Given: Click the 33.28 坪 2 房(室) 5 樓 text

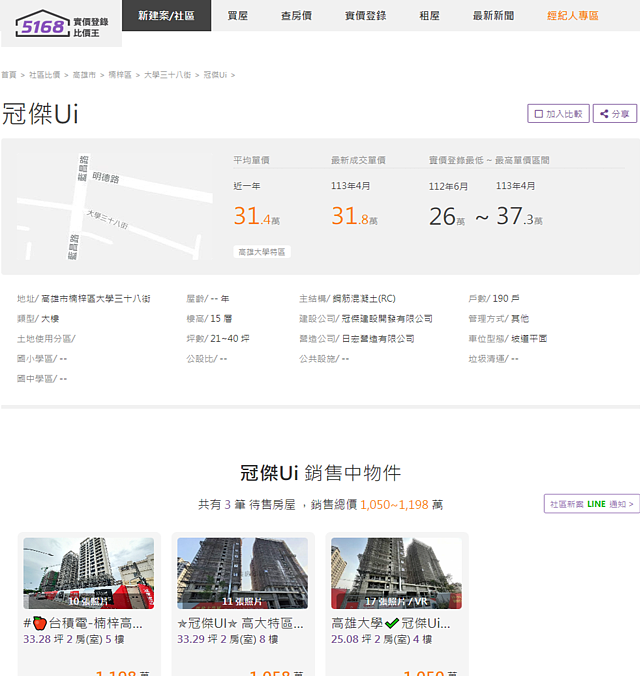Looking at the screenshot, I should pyautogui.click(x=74, y=639).
